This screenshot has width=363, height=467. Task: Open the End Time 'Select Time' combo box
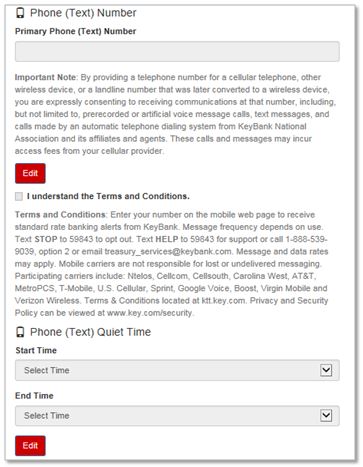click(177, 416)
